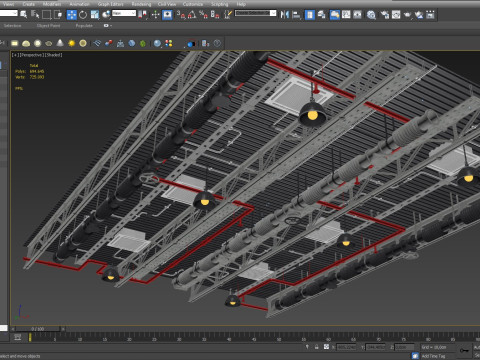The height and width of the screenshot is (360, 480).
Task: Switch to the Object Paint ribbon tab
Action: [49, 26]
